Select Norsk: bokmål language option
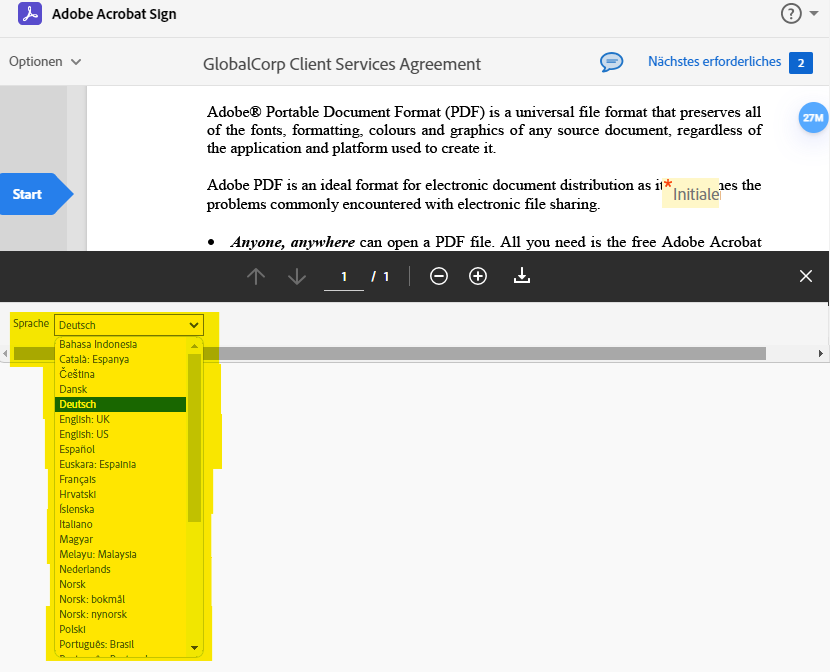Screen dimensions: 830x672 (121, 599)
